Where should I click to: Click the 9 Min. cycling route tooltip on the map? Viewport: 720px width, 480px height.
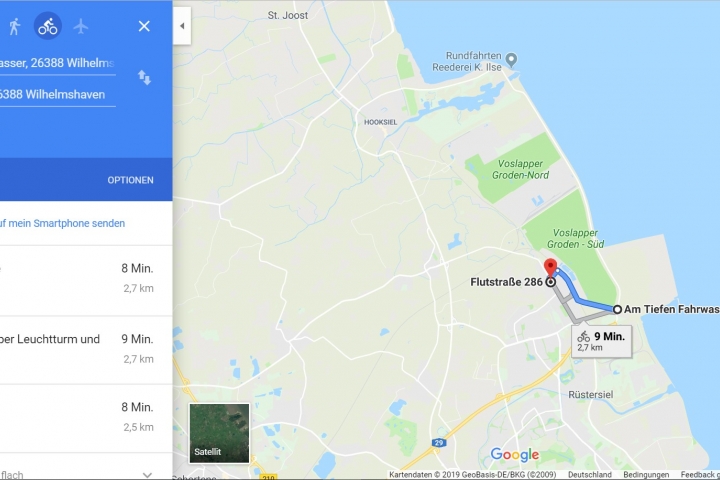point(602,341)
